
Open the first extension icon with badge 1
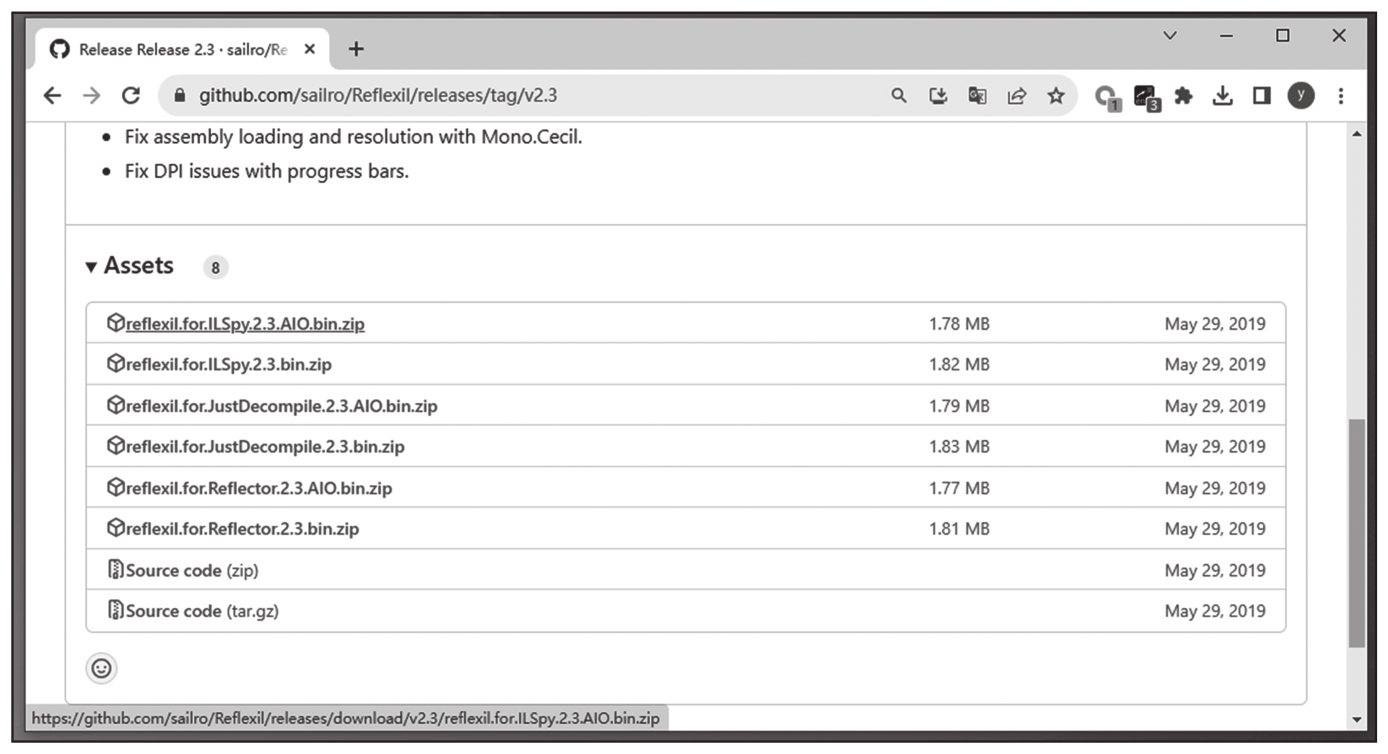tap(1106, 97)
